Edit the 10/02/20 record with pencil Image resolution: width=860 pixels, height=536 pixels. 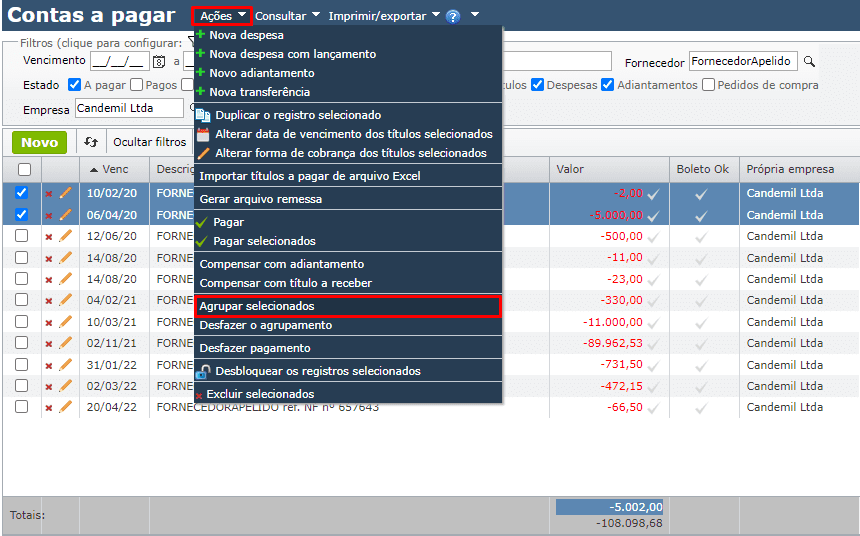[65, 193]
